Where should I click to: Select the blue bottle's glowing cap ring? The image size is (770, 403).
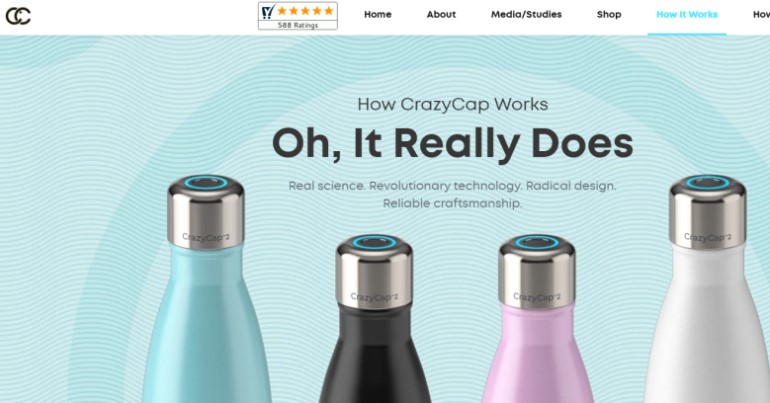(206, 183)
